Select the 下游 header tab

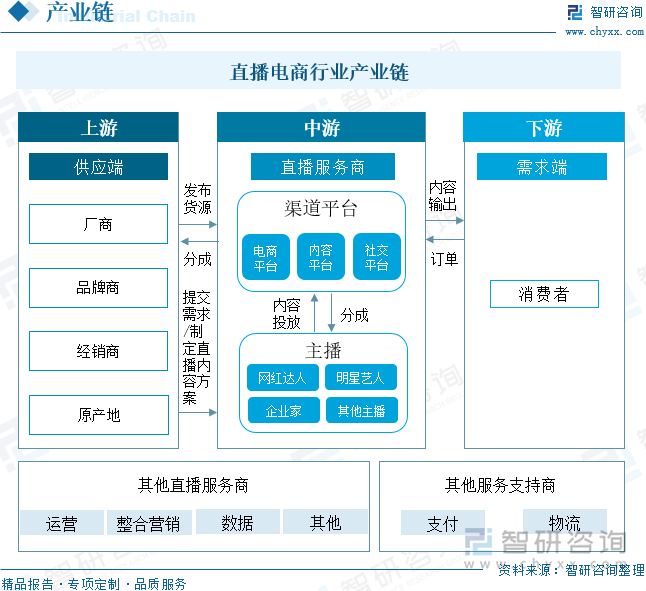point(543,128)
